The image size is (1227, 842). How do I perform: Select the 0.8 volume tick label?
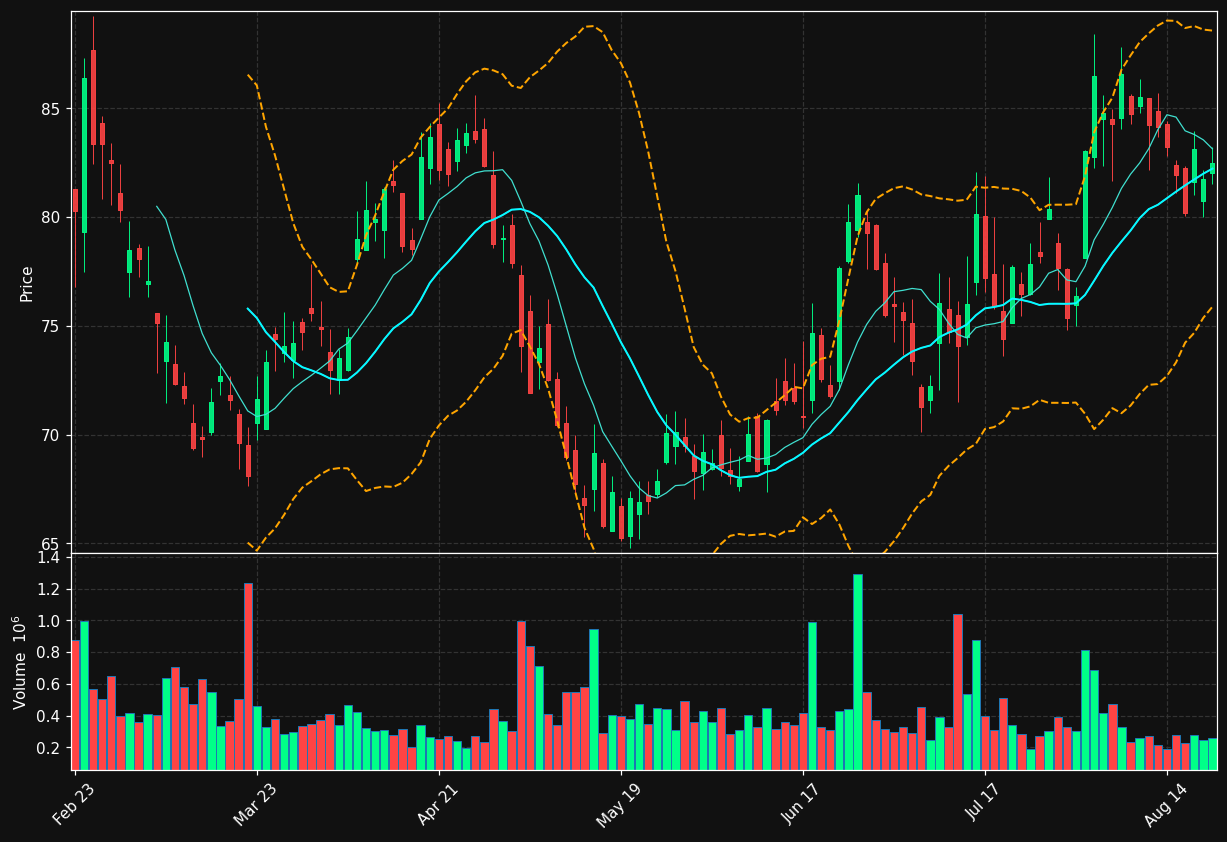click(x=49, y=653)
